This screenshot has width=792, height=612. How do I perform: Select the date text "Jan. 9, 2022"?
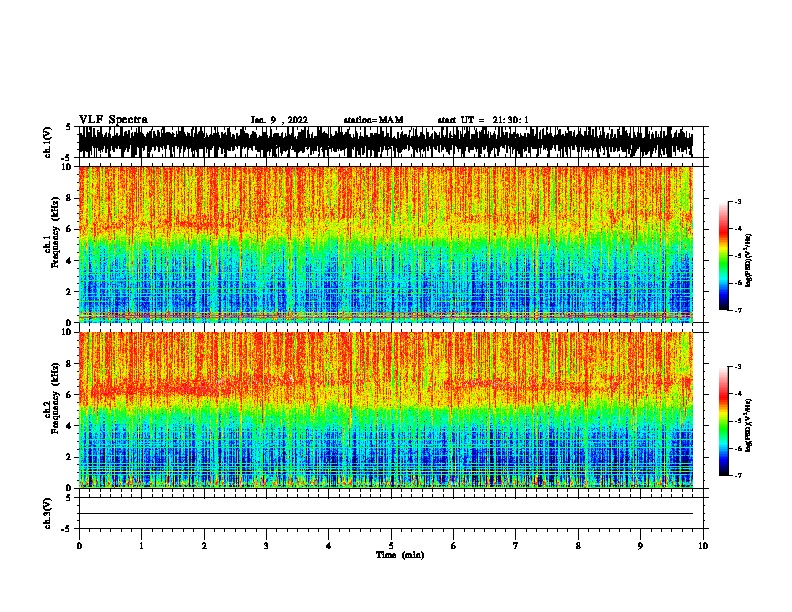pos(279,120)
